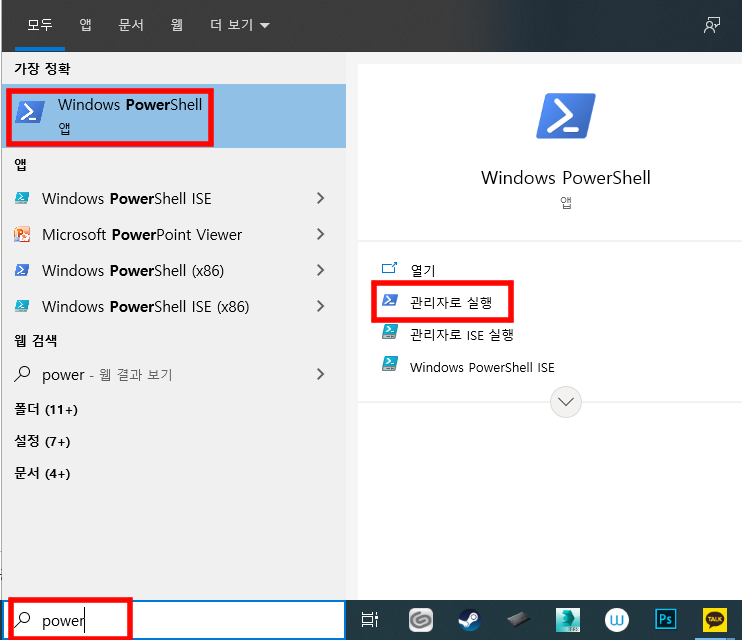Click 열기 to open PowerShell
The width and height of the screenshot is (742, 640).
tap(422, 270)
